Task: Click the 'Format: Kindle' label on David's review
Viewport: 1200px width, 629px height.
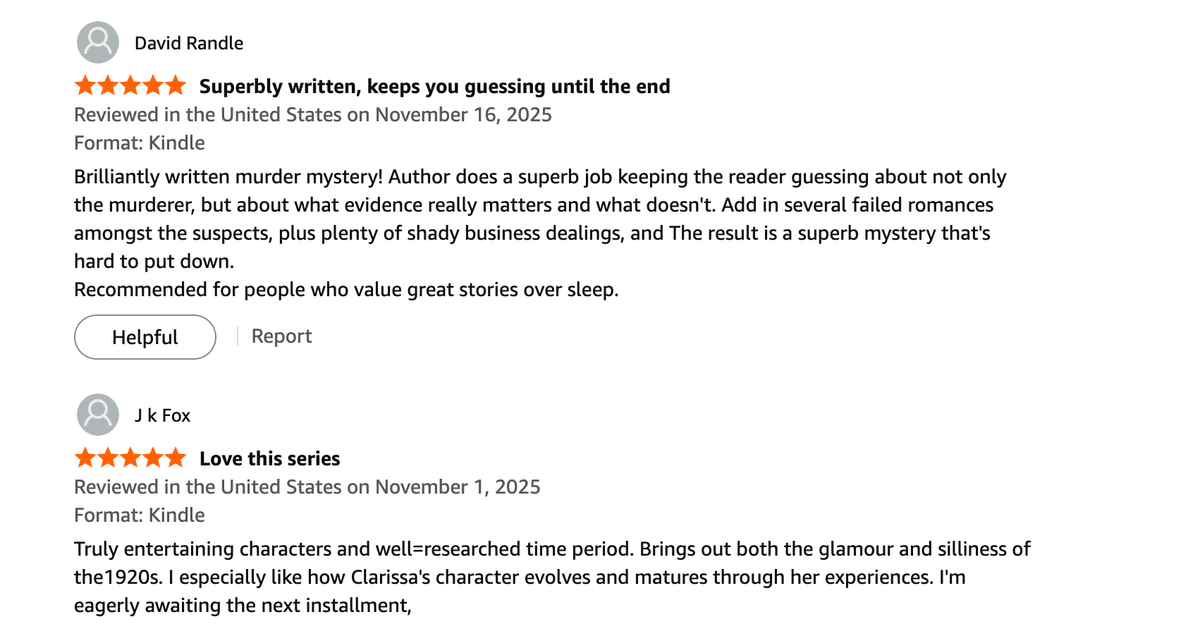Action: (138, 142)
